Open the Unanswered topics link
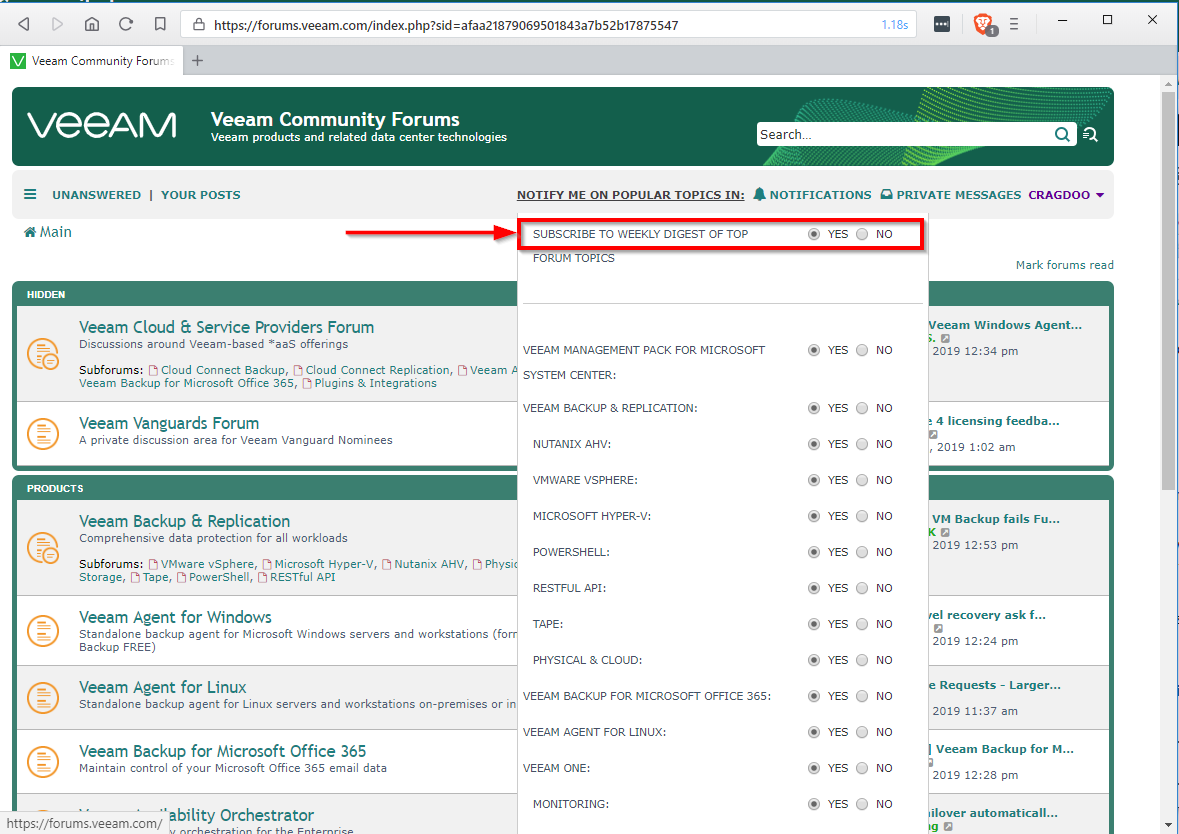This screenshot has width=1179, height=834. (x=96, y=195)
